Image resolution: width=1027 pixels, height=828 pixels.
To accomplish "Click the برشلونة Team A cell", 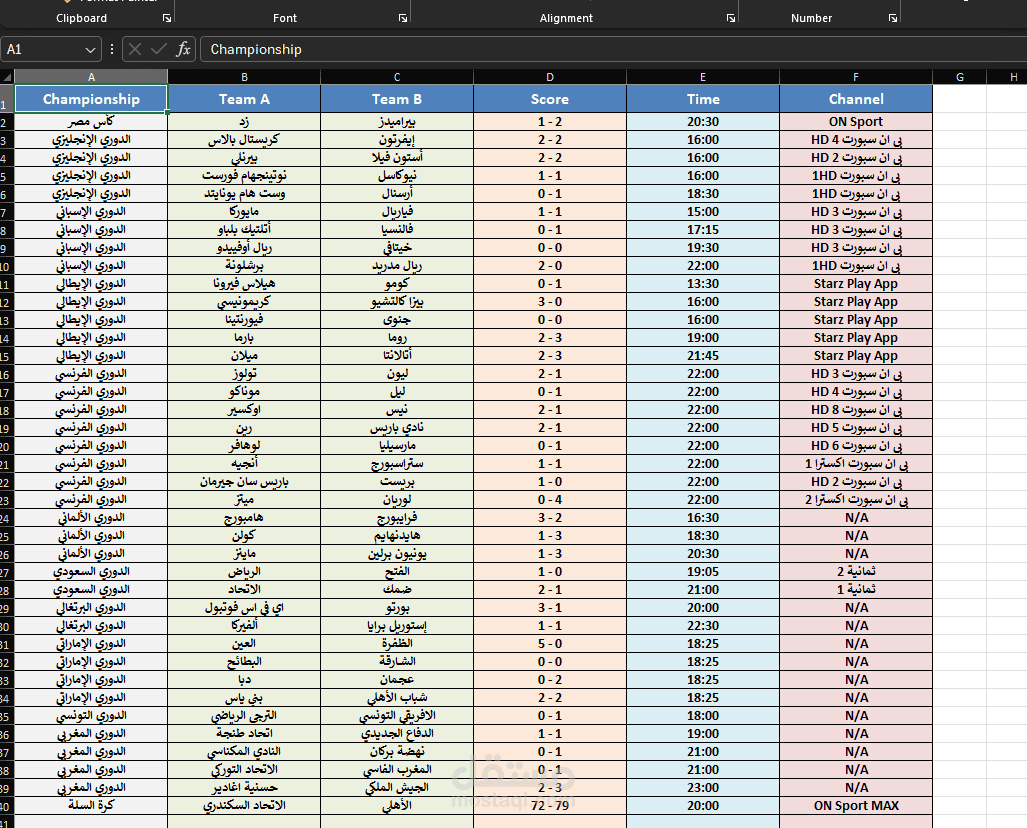I will [244, 266].
